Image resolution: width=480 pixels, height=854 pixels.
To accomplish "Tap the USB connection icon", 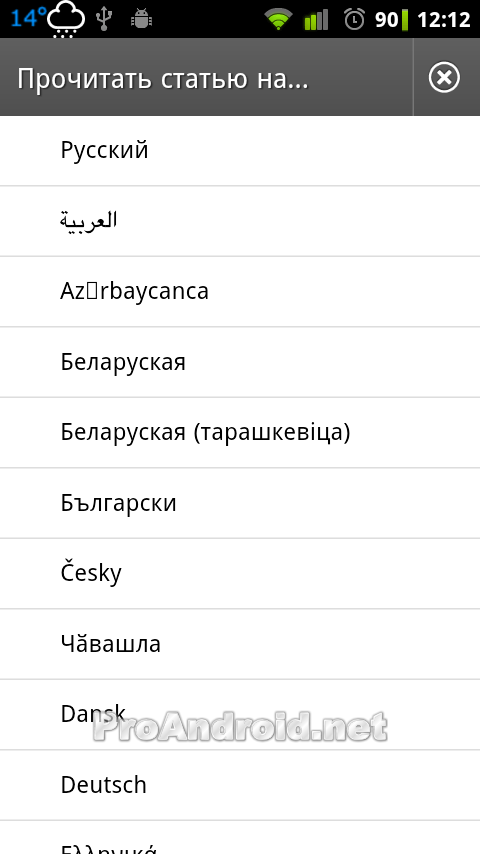I will point(102,20).
